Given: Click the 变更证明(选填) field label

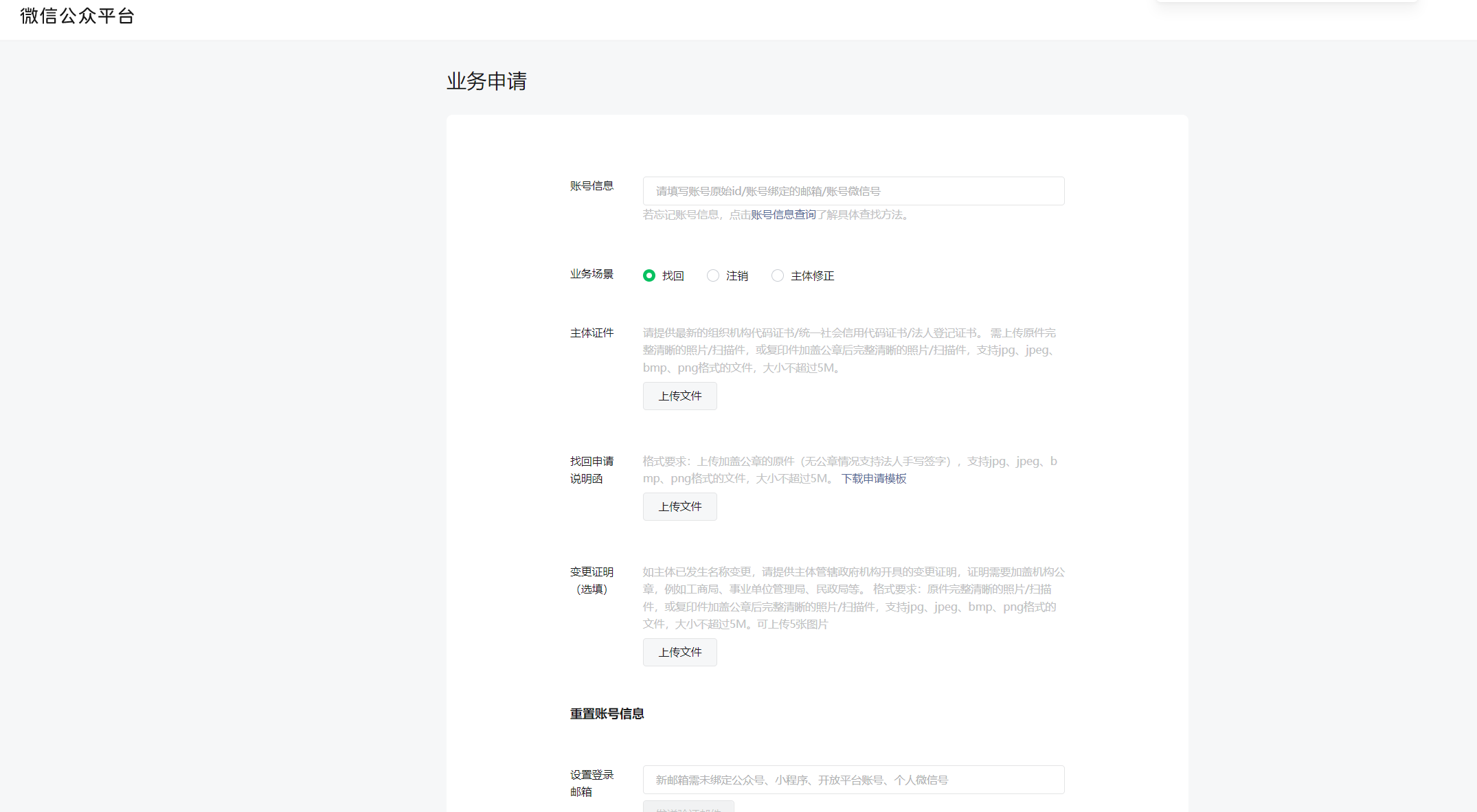Looking at the screenshot, I should tap(591, 580).
